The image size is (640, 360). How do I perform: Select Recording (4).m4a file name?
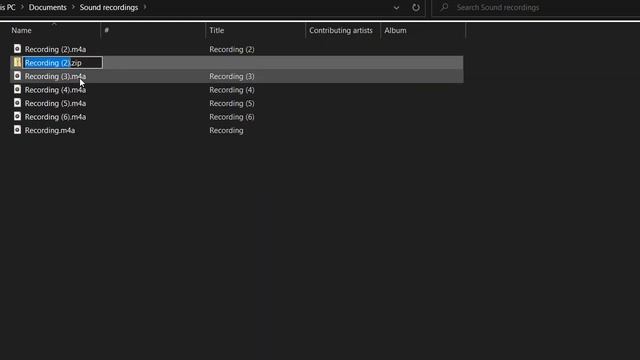[55, 89]
